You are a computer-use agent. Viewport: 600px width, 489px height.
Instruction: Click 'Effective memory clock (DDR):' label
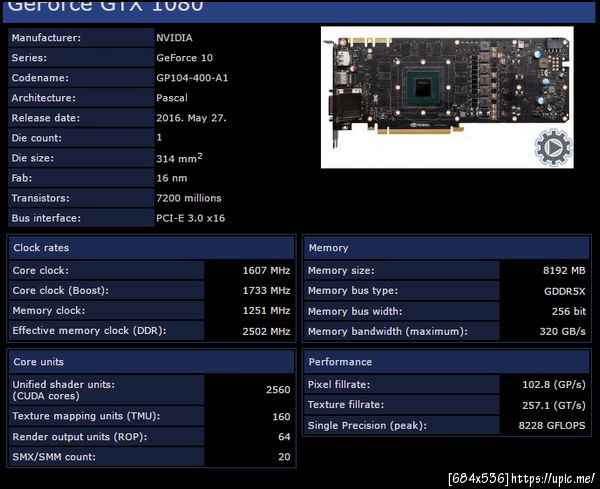[90, 331]
